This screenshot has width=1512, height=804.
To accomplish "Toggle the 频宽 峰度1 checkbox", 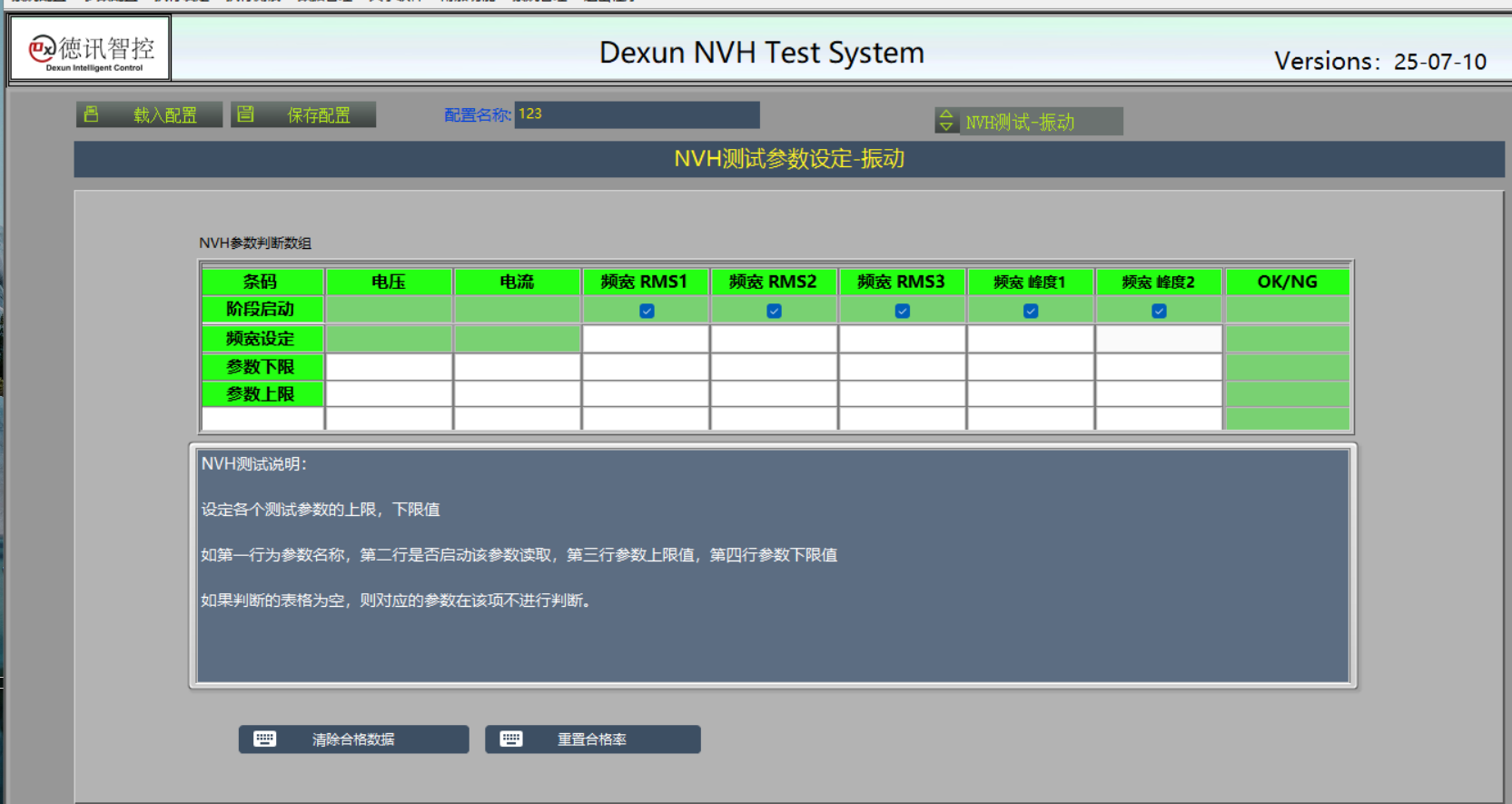I will [x=1031, y=311].
